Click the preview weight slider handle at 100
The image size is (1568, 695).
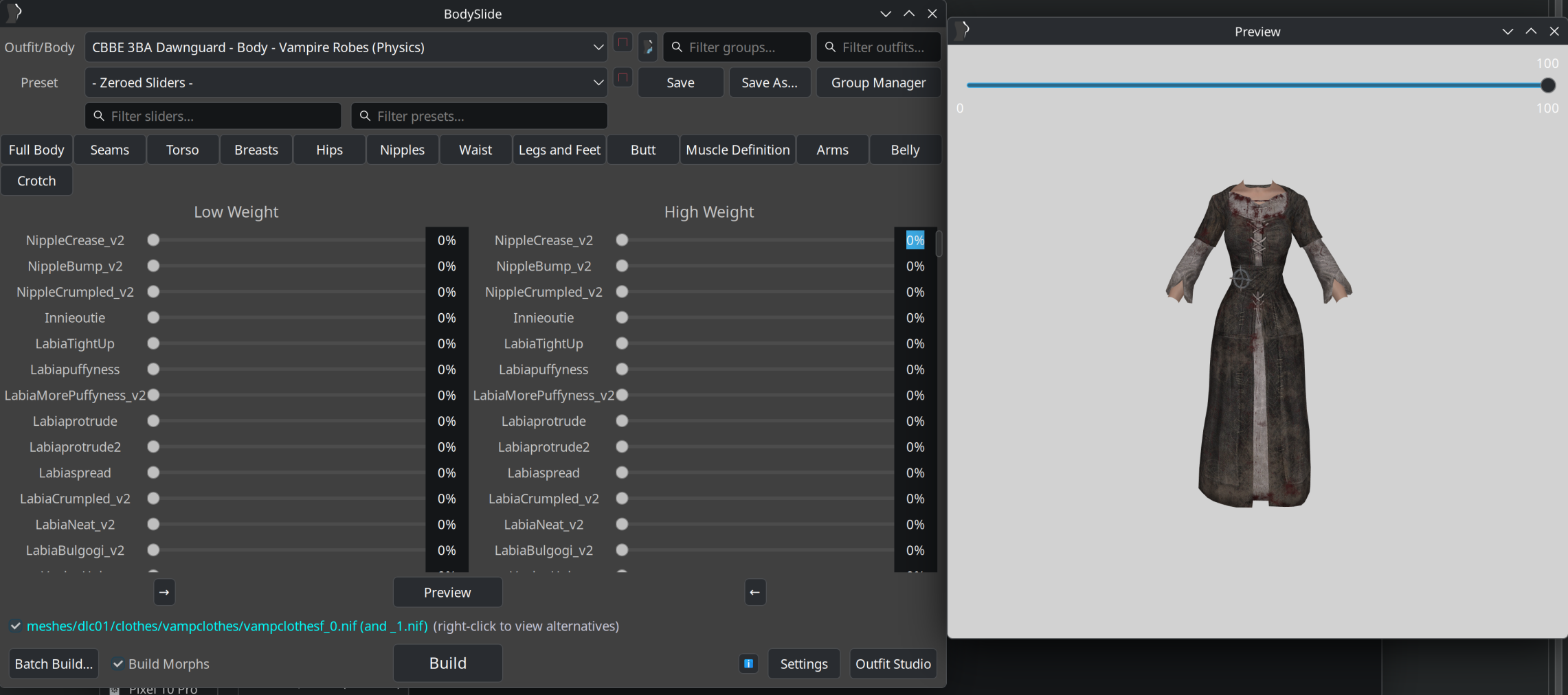(x=1547, y=85)
